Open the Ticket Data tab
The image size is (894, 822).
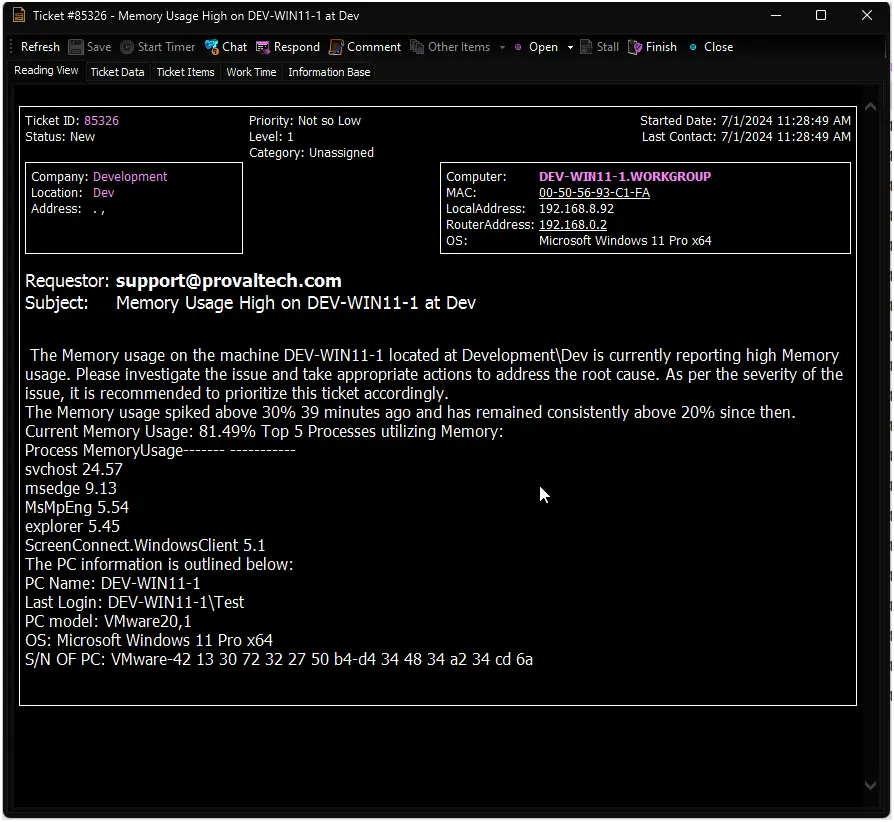coord(117,72)
